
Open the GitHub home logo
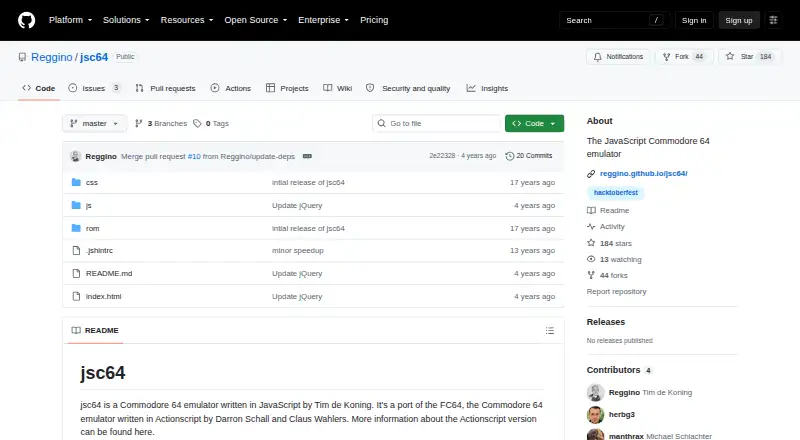(27, 20)
